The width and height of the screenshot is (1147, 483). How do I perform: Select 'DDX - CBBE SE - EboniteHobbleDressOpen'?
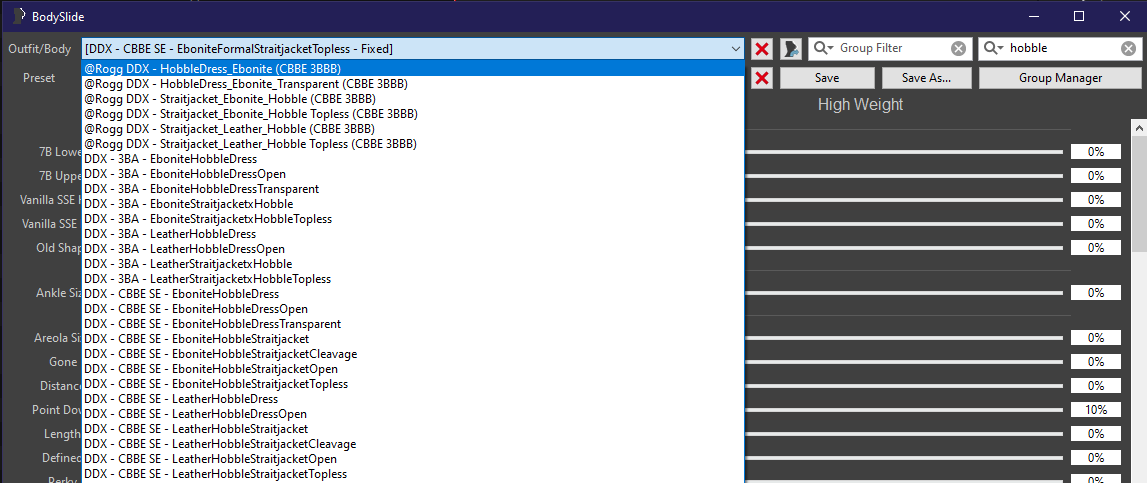[x=413, y=309]
